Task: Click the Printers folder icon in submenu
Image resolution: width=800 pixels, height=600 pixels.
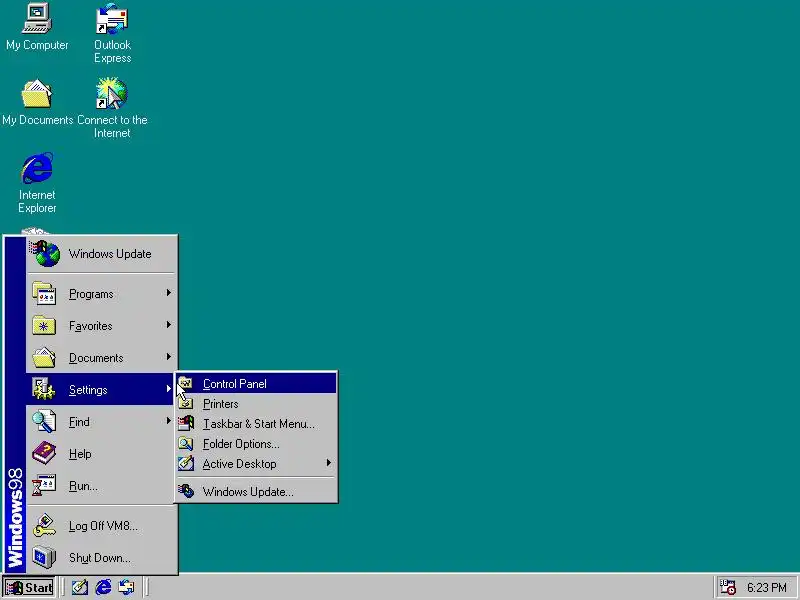Action: 186,404
